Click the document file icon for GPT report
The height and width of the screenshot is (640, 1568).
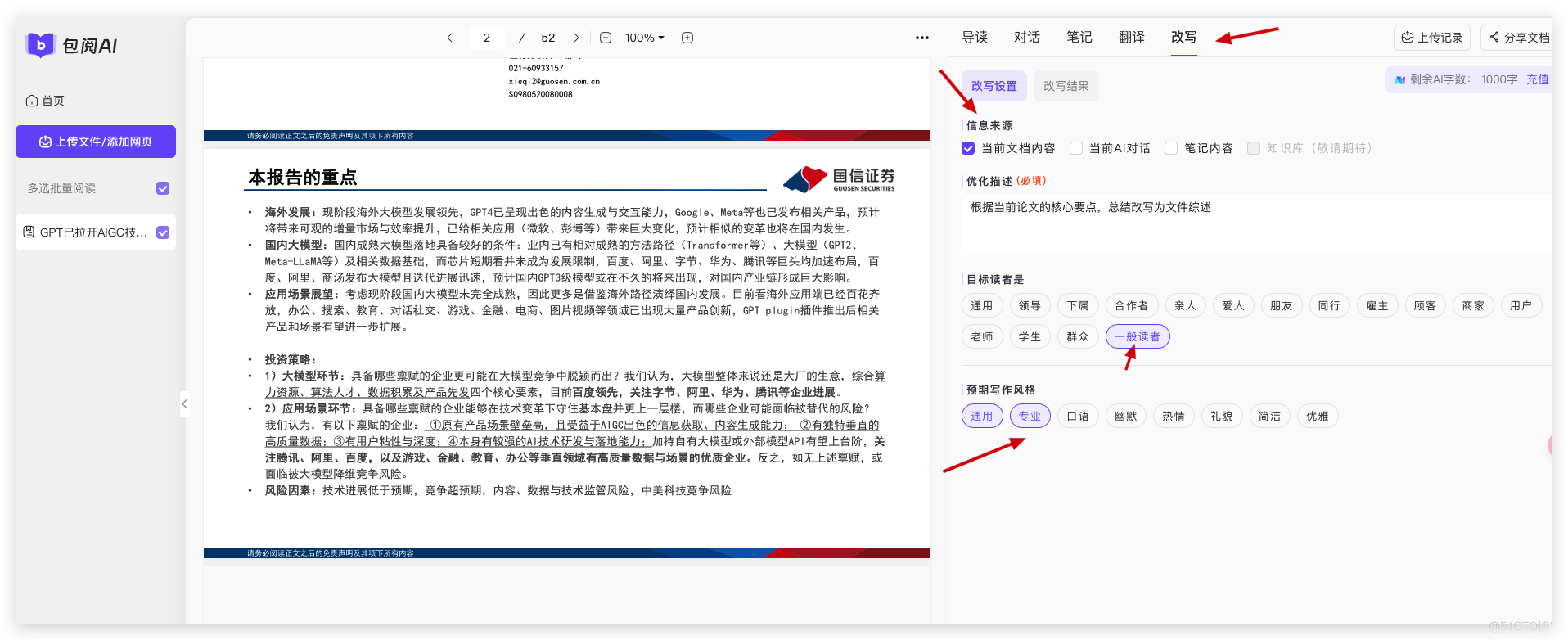point(29,232)
